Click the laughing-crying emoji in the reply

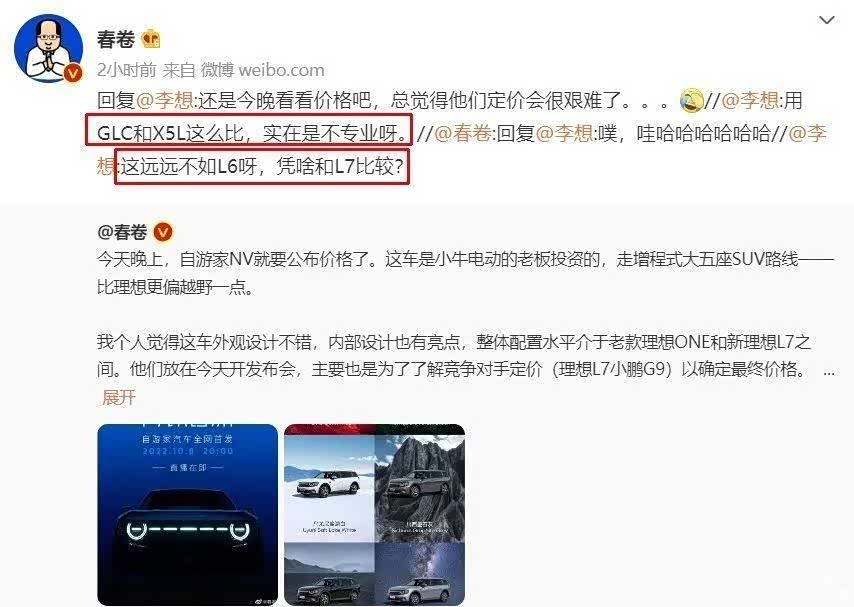tap(691, 100)
